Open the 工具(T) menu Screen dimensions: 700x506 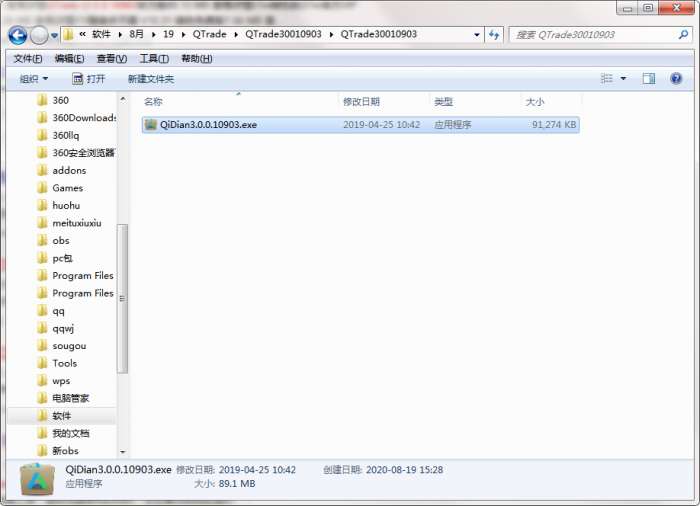pos(154,59)
